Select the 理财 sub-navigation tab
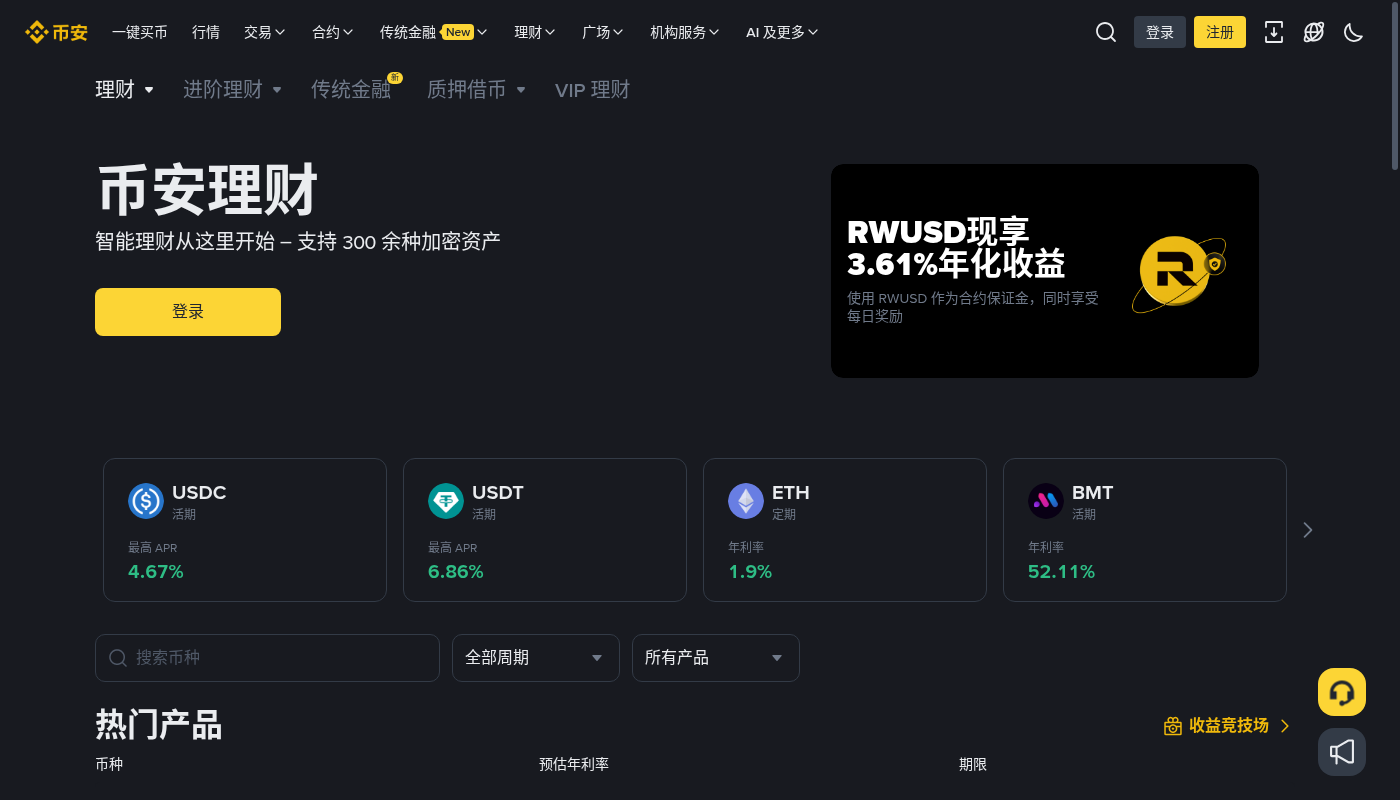 click(x=125, y=89)
